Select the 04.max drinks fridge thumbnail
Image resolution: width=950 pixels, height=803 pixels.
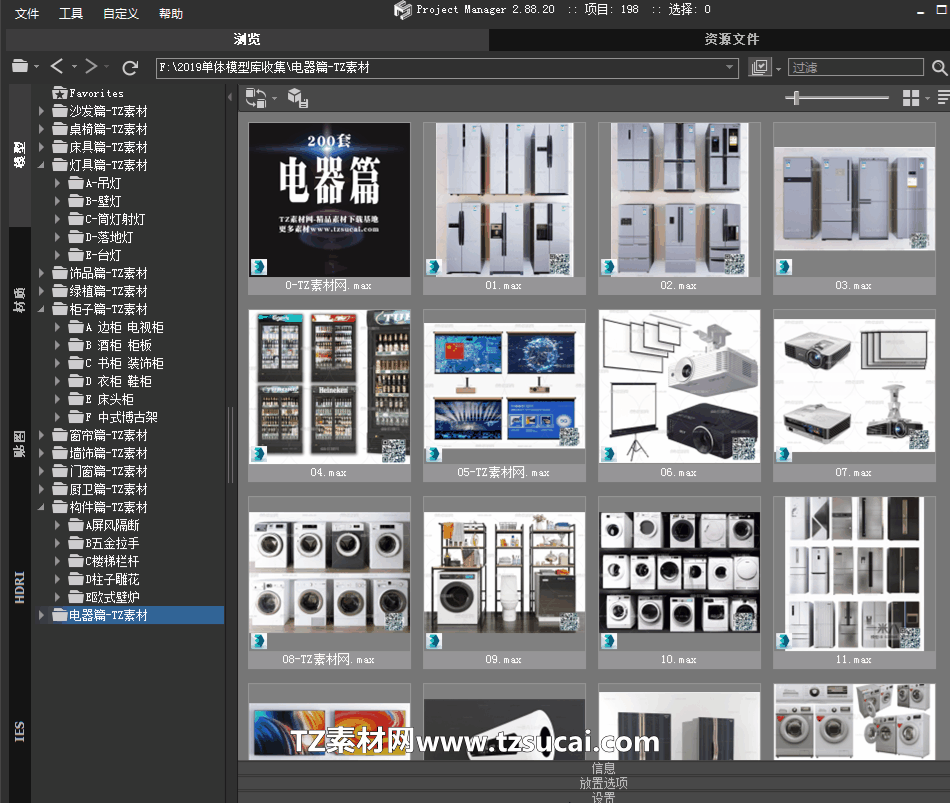pos(329,387)
